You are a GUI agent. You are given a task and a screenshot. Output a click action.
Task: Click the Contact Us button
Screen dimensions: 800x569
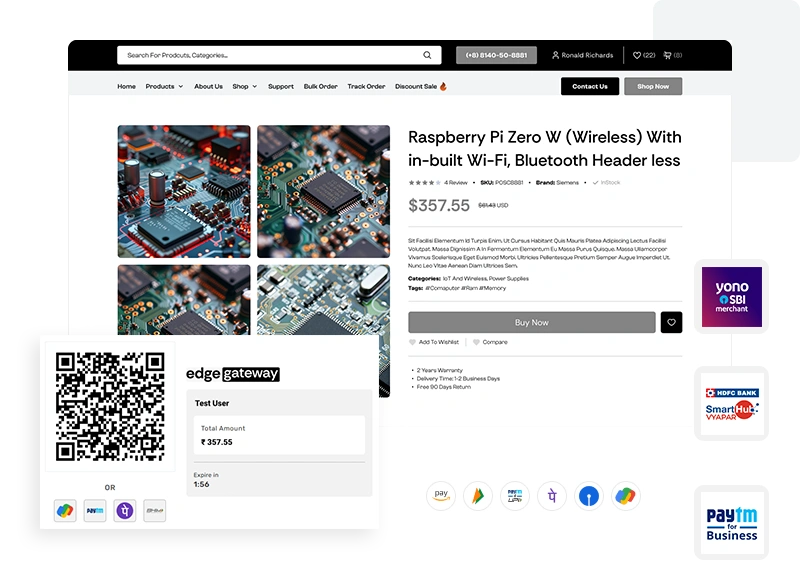(x=590, y=86)
